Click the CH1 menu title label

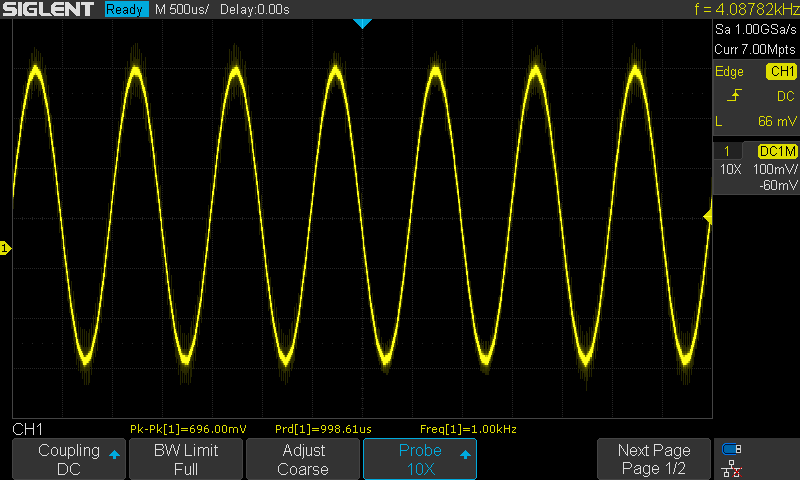[x=28, y=429]
